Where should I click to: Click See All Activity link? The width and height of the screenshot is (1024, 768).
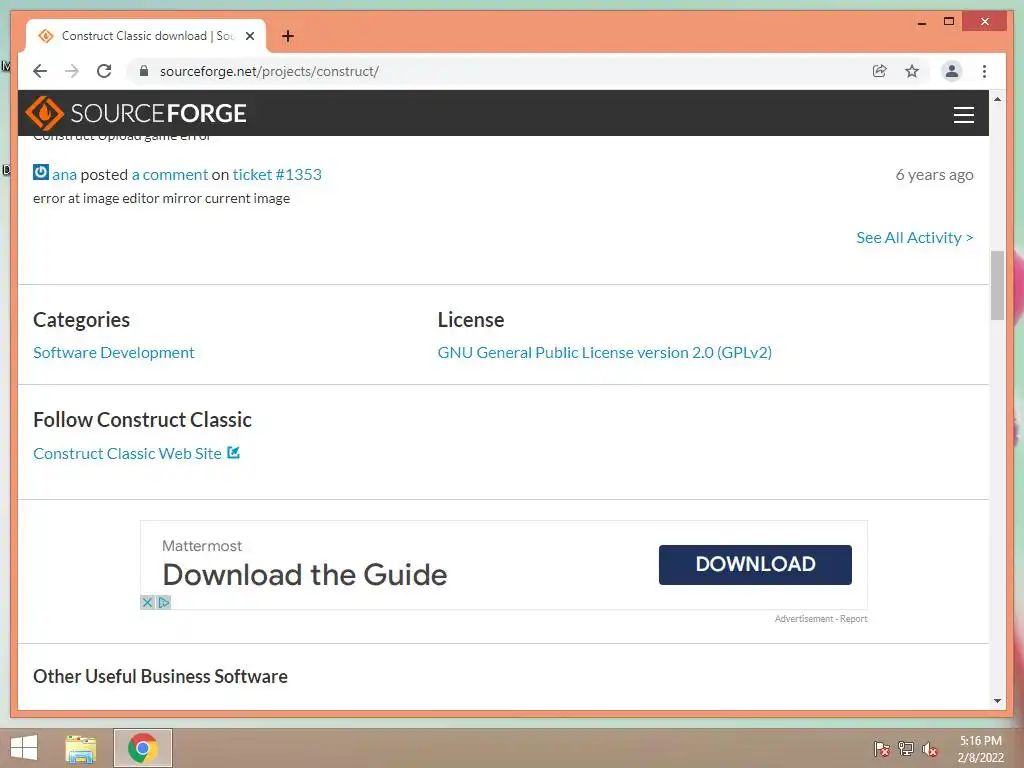914,238
